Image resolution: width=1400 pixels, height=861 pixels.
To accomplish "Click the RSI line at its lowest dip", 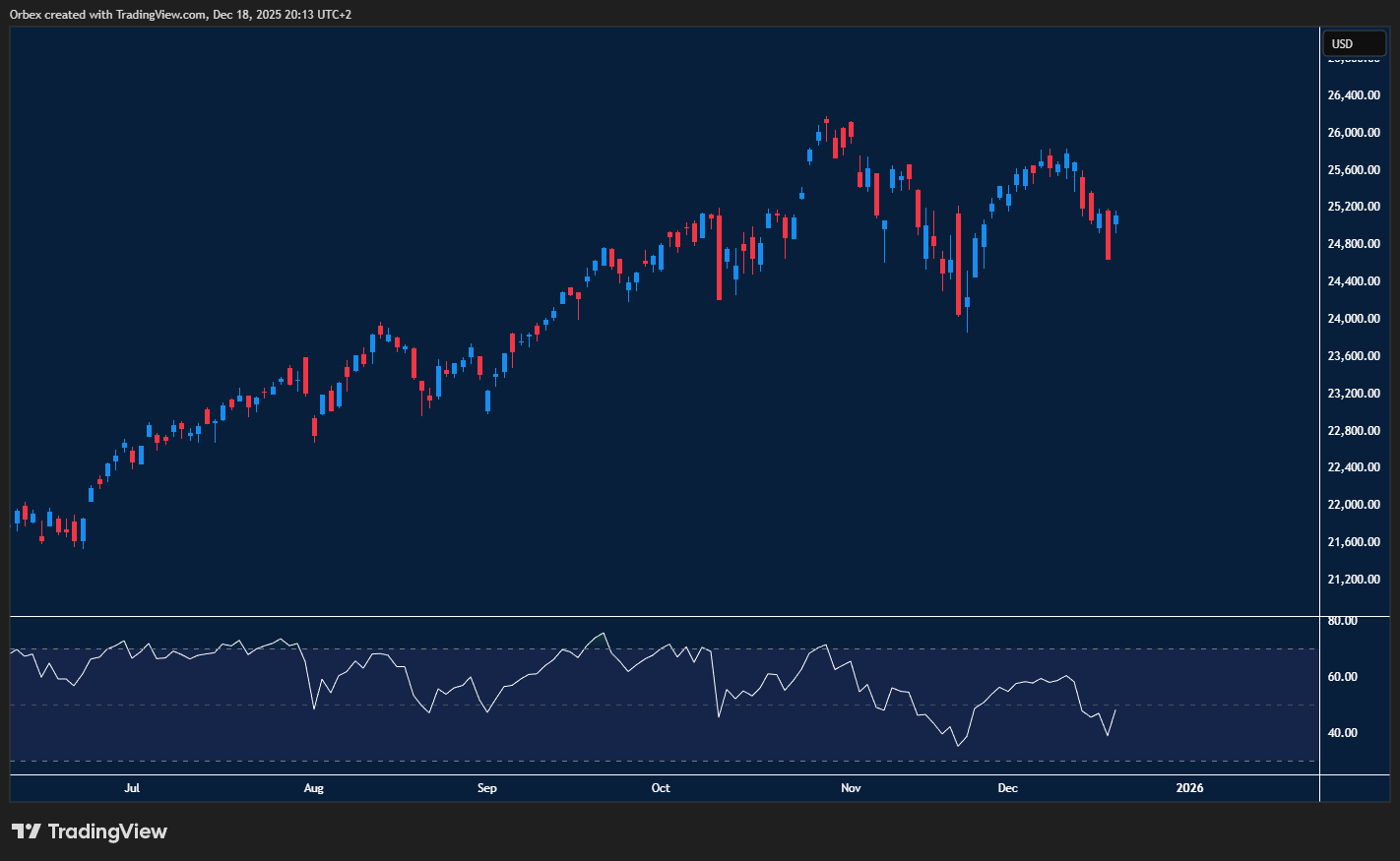I will click(x=958, y=746).
